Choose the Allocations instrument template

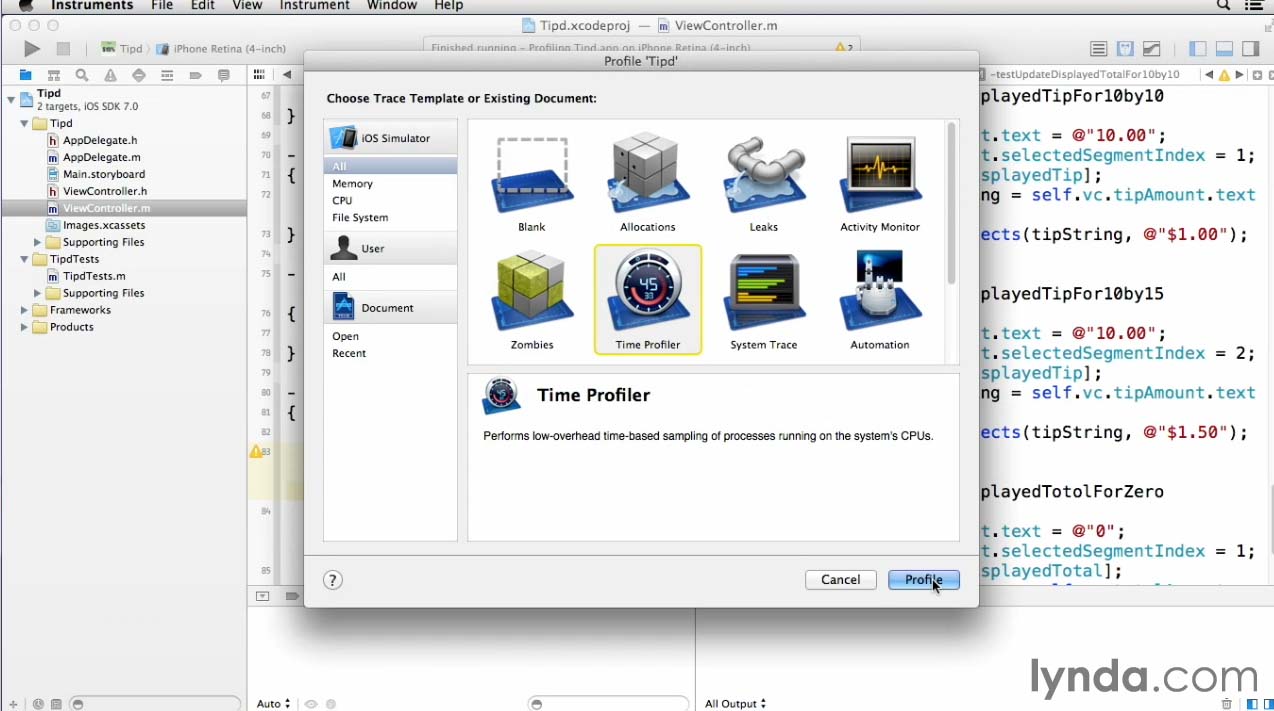[x=647, y=184]
